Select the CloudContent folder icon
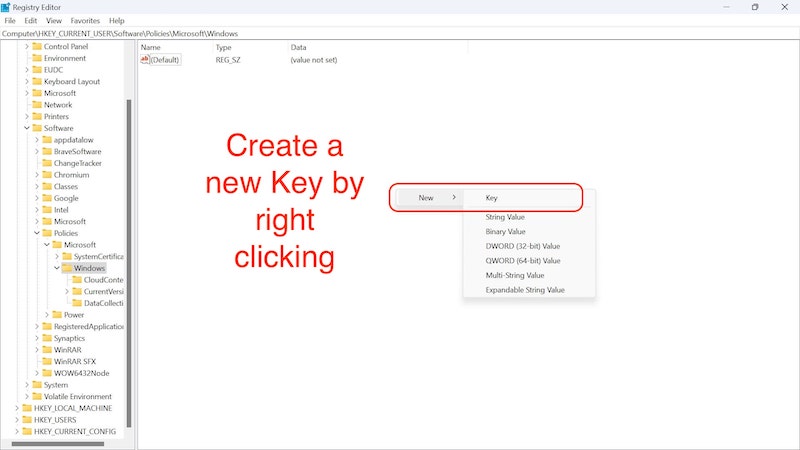 (77, 280)
